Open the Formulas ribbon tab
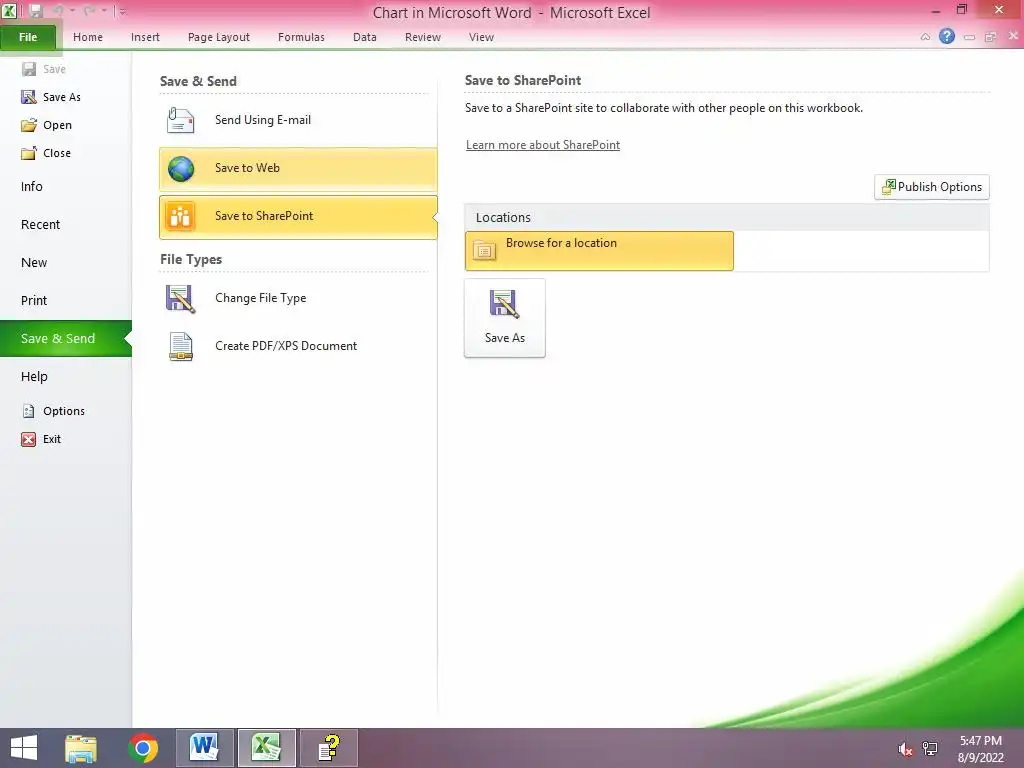 [x=301, y=37]
